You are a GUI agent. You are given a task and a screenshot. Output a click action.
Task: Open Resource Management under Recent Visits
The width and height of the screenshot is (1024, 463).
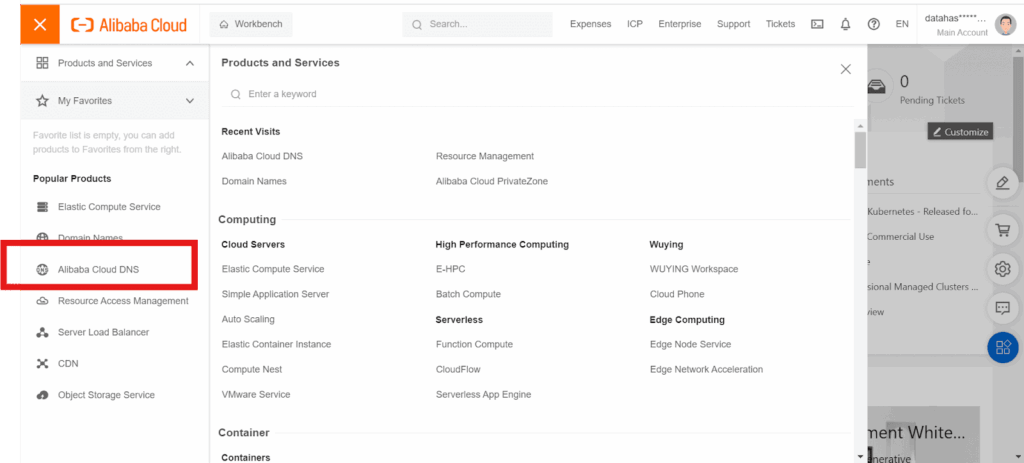click(x=485, y=157)
